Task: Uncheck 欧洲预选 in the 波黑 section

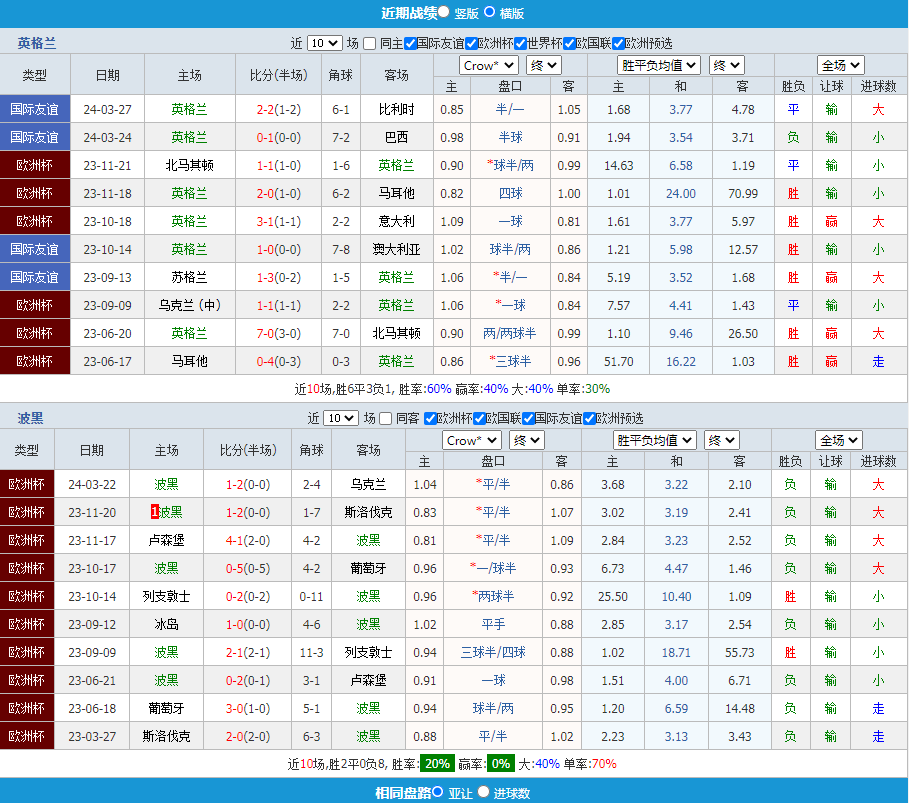Action: click(x=589, y=418)
